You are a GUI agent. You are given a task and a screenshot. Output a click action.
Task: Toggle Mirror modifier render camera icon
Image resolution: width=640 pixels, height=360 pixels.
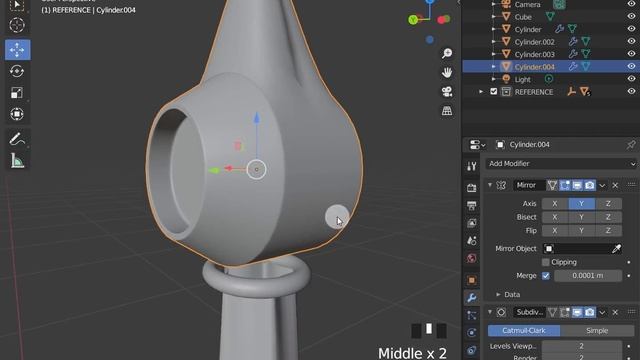[x=590, y=185]
